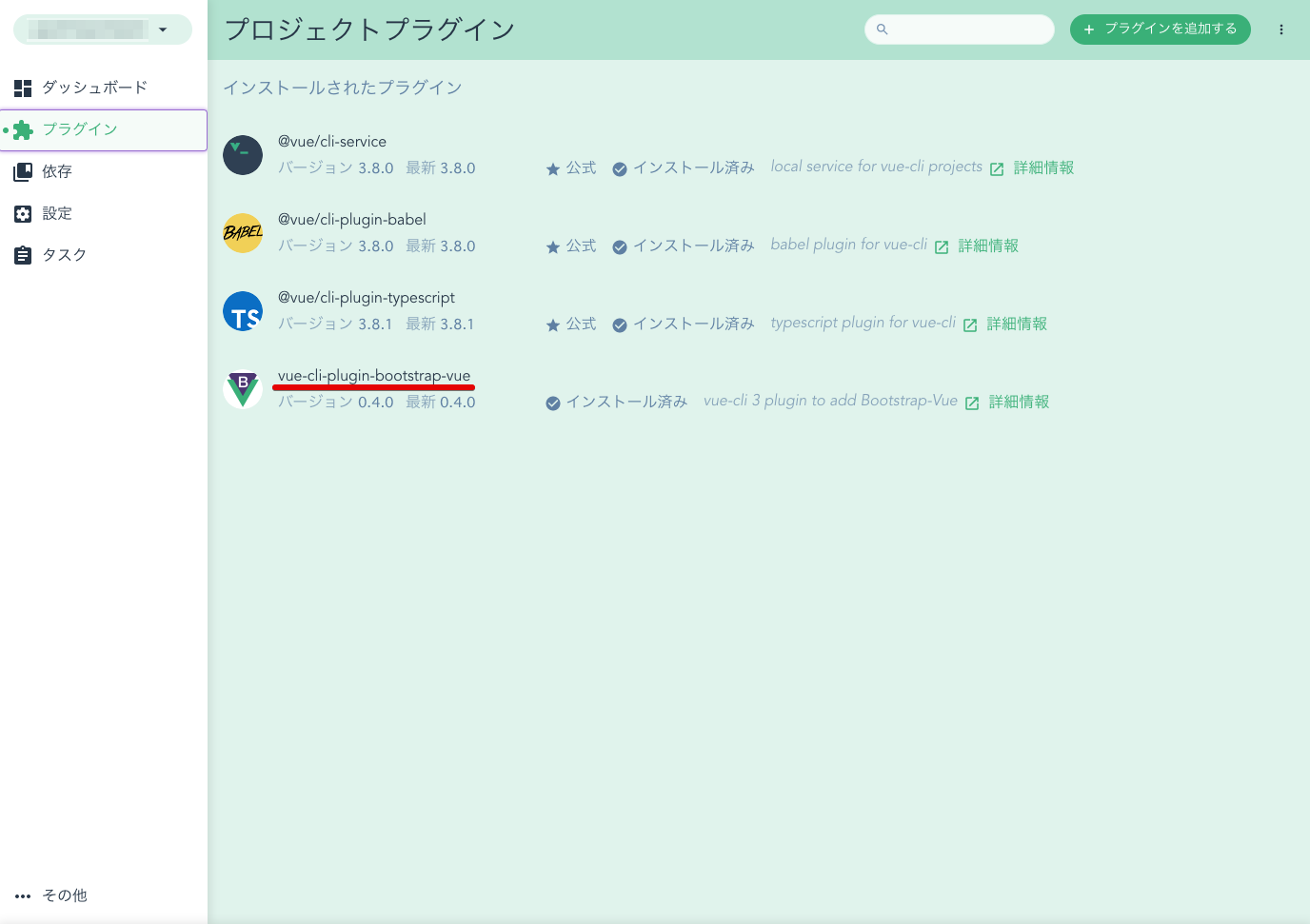The width and height of the screenshot is (1310, 924).
Task: Select the @vue/cli-plugin-babel plugin name
Action: pyautogui.click(x=352, y=219)
